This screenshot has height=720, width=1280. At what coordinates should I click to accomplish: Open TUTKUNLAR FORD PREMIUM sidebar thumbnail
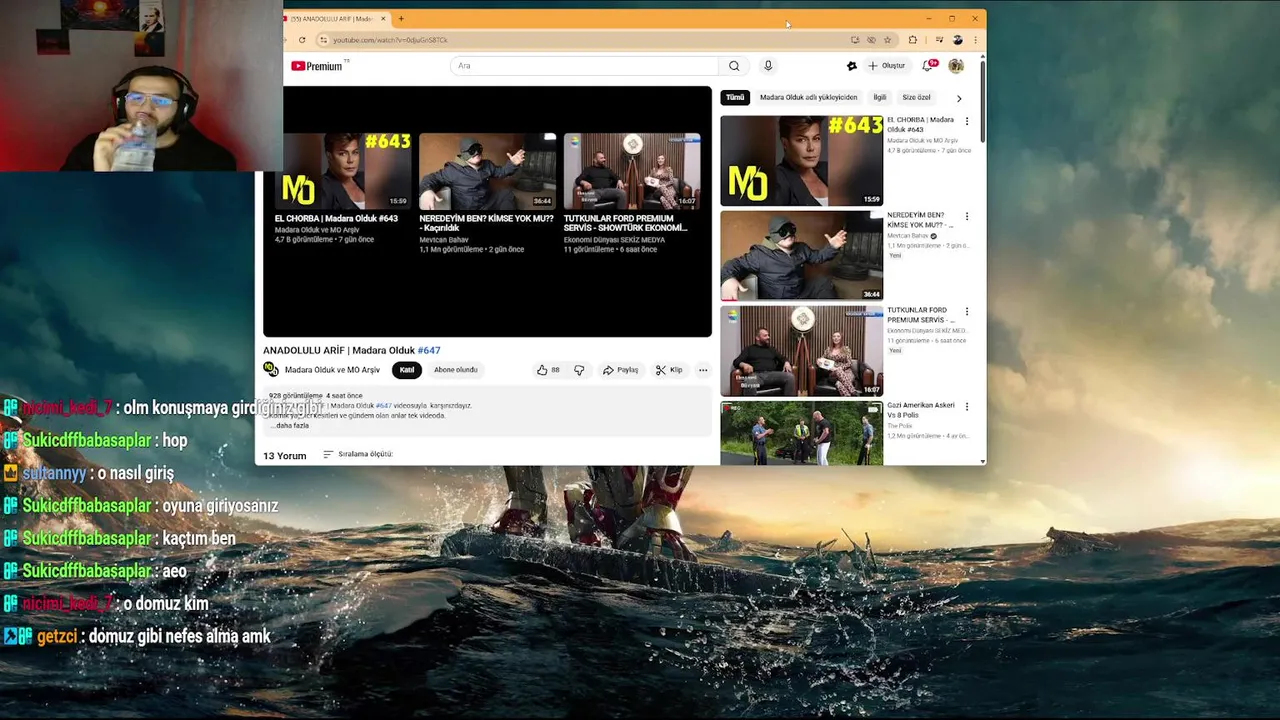point(801,351)
